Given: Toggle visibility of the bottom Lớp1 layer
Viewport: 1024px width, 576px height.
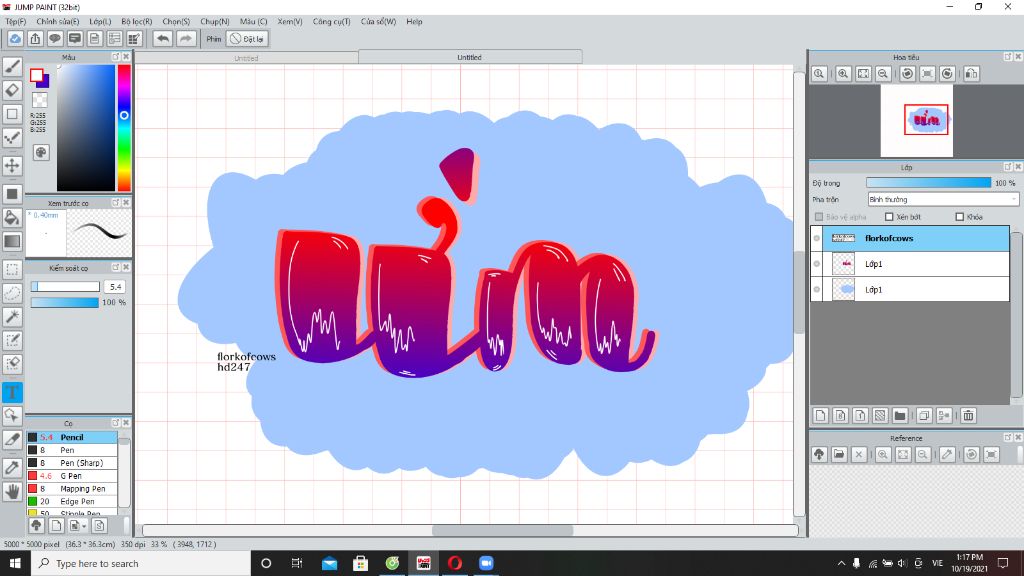Looking at the screenshot, I should tap(816, 289).
